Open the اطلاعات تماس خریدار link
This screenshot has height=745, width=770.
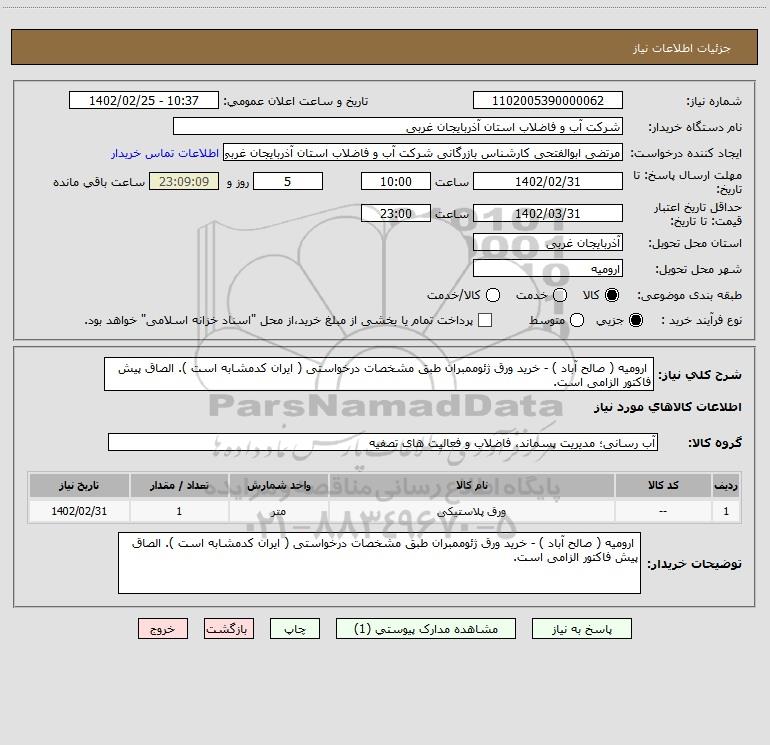[x=165, y=153]
